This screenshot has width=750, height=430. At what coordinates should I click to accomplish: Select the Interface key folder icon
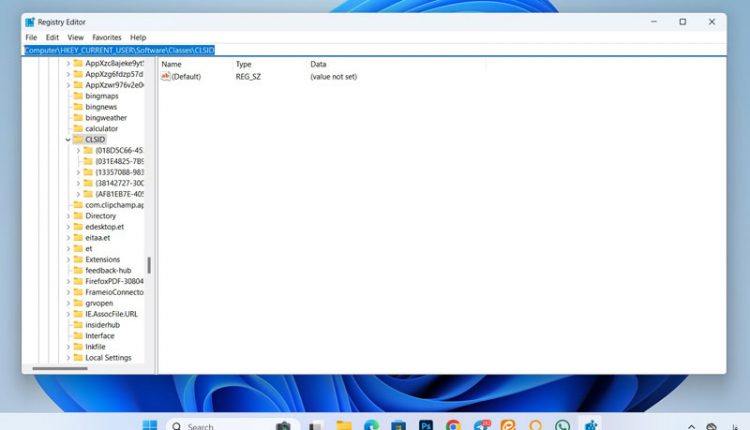point(78,335)
